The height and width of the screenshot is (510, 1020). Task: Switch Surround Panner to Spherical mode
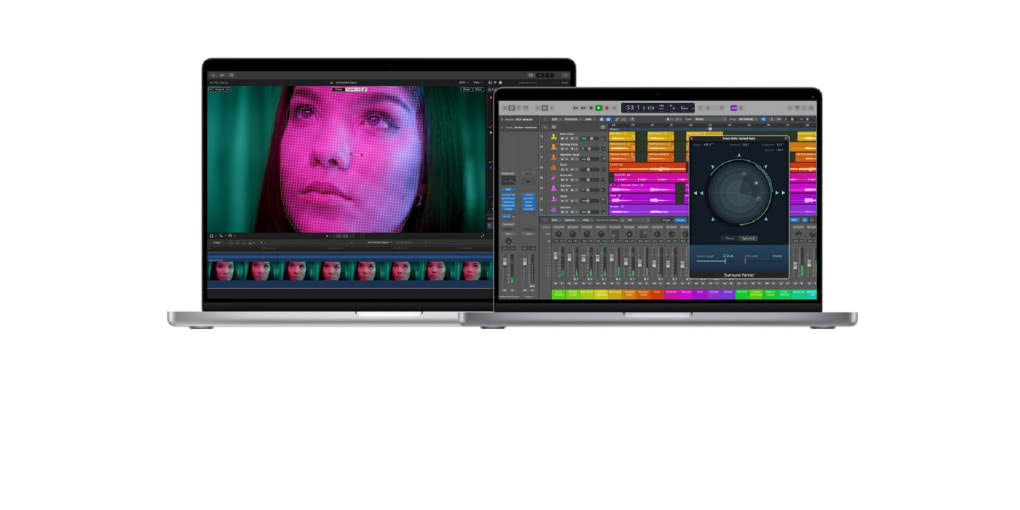749,238
